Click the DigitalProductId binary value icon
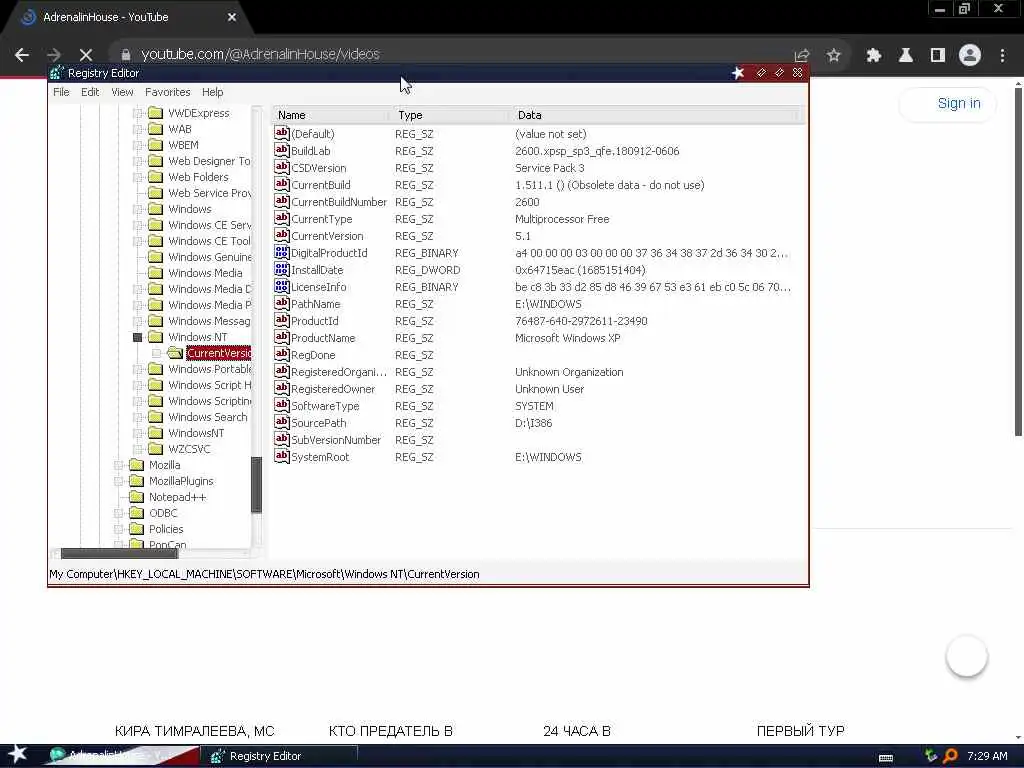1024x768 pixels. [x=281, y=252]
